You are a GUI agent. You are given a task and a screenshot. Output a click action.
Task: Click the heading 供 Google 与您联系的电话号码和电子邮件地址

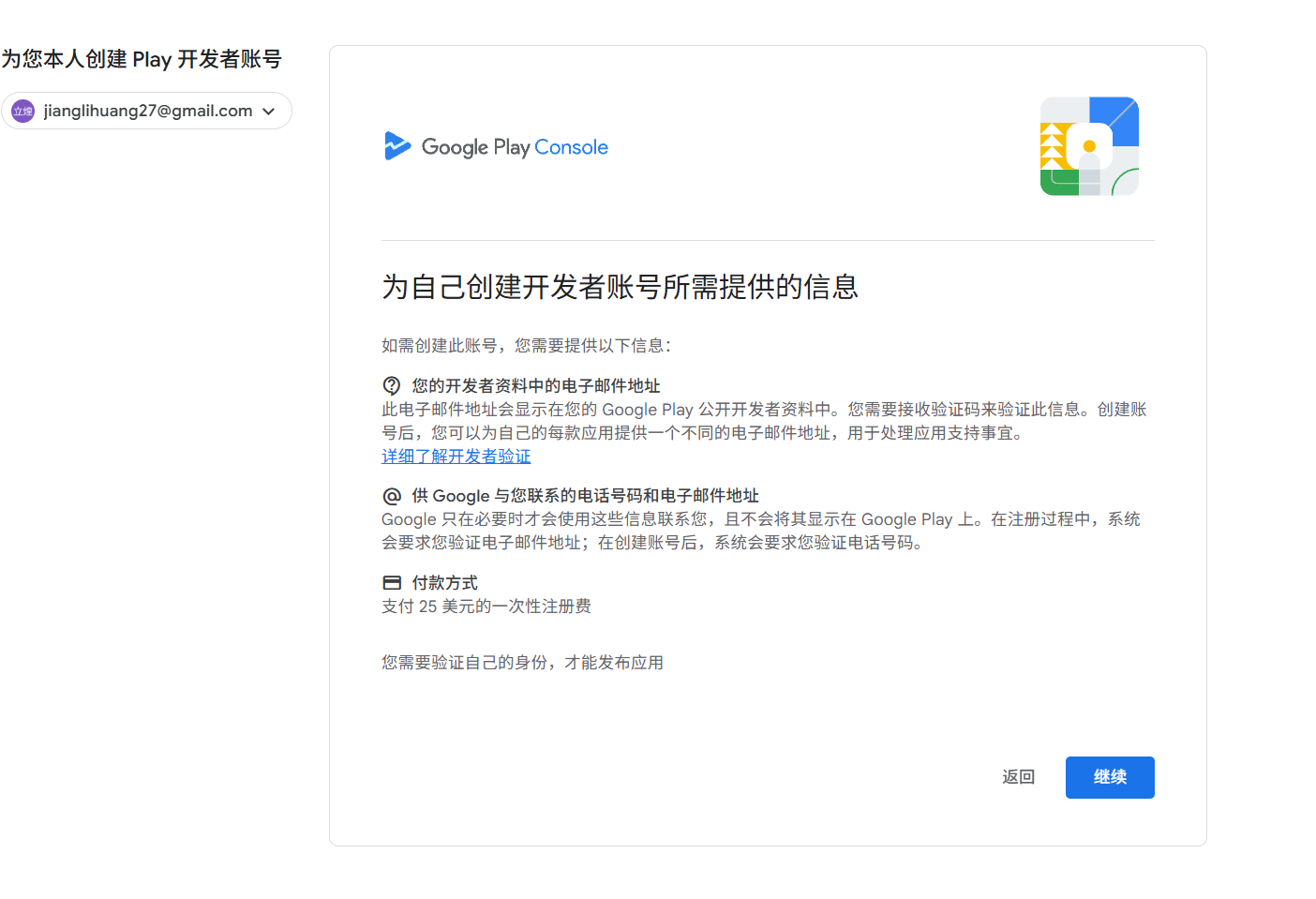(585, 496)
